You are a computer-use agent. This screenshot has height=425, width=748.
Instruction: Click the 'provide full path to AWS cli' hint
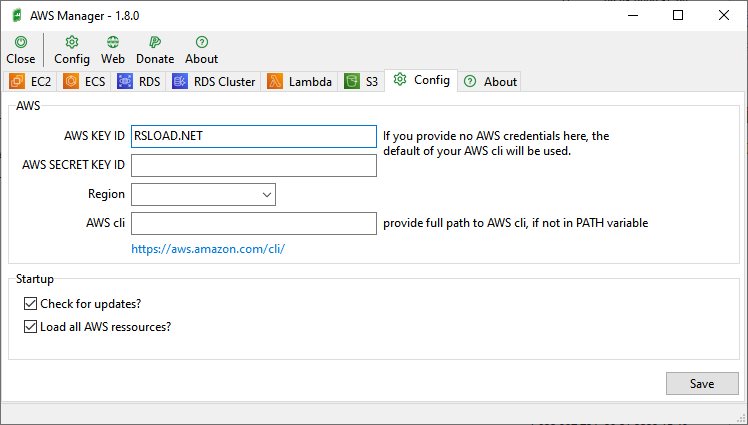(516, 223)
